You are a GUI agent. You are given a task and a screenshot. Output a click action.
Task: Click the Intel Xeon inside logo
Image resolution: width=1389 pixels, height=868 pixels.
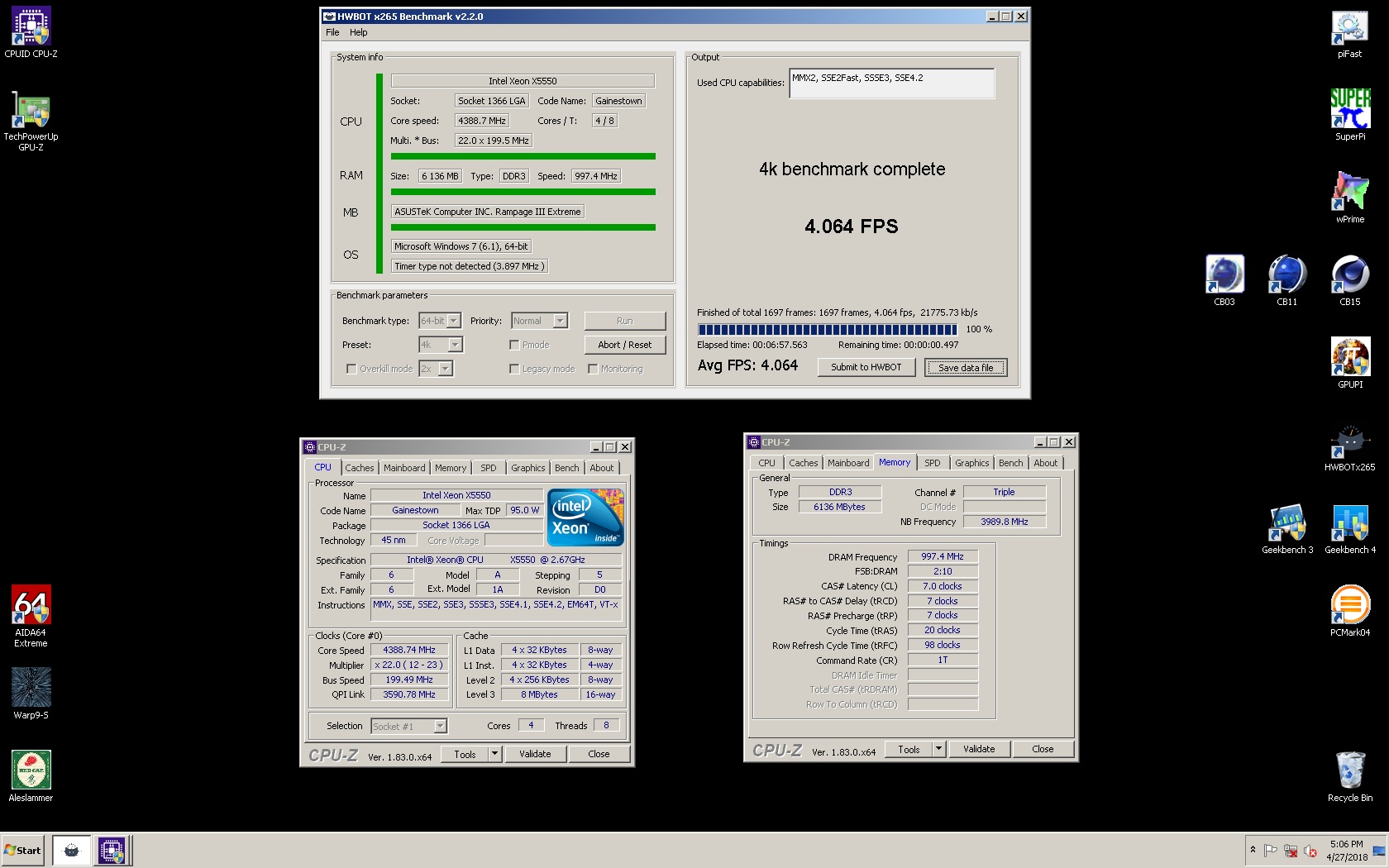(585, 517)
